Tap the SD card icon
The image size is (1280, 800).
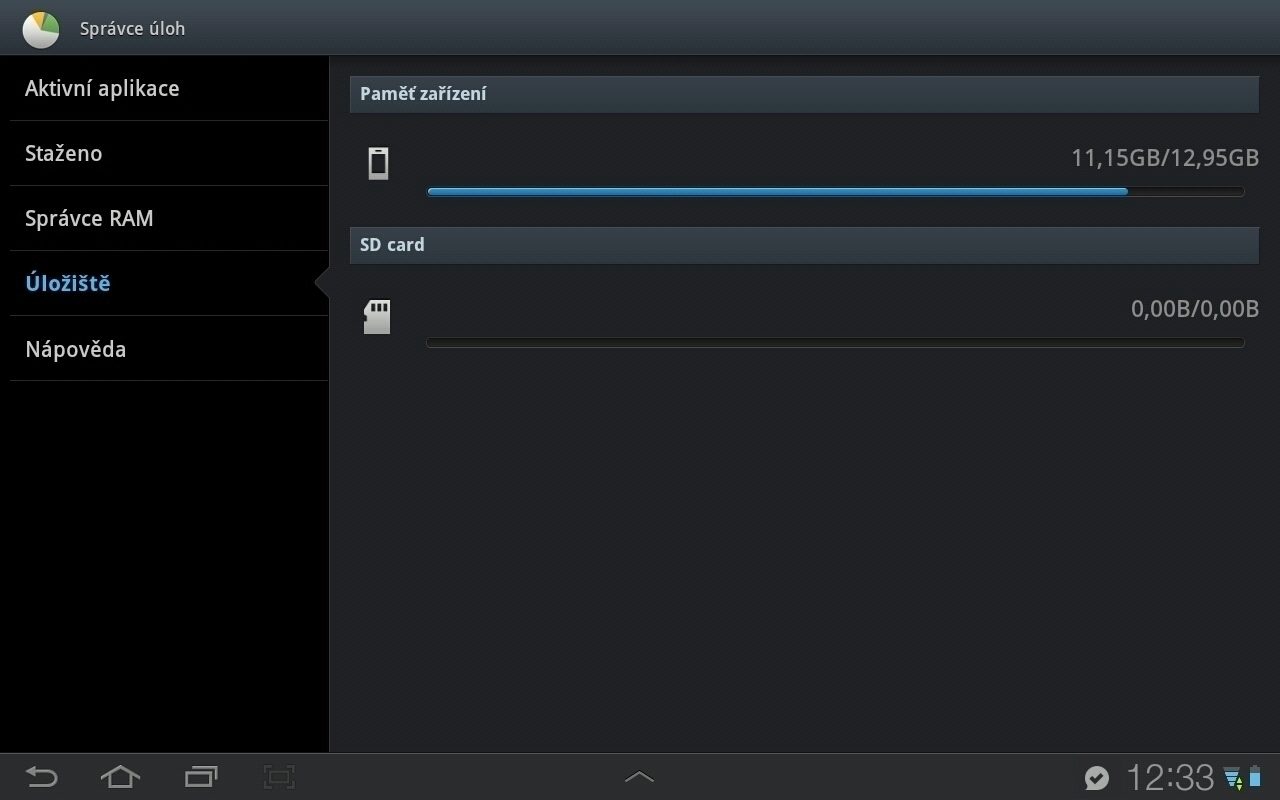377,317
